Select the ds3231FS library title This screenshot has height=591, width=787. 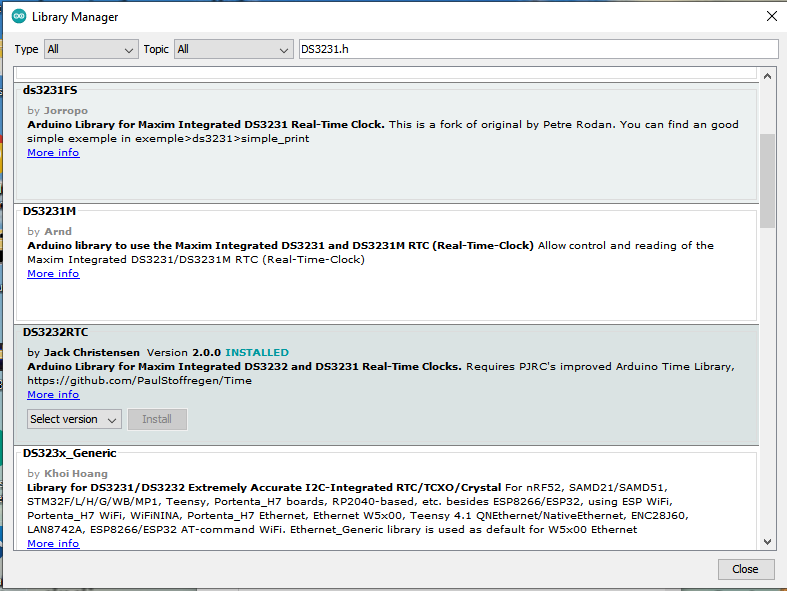click(50, 90)
